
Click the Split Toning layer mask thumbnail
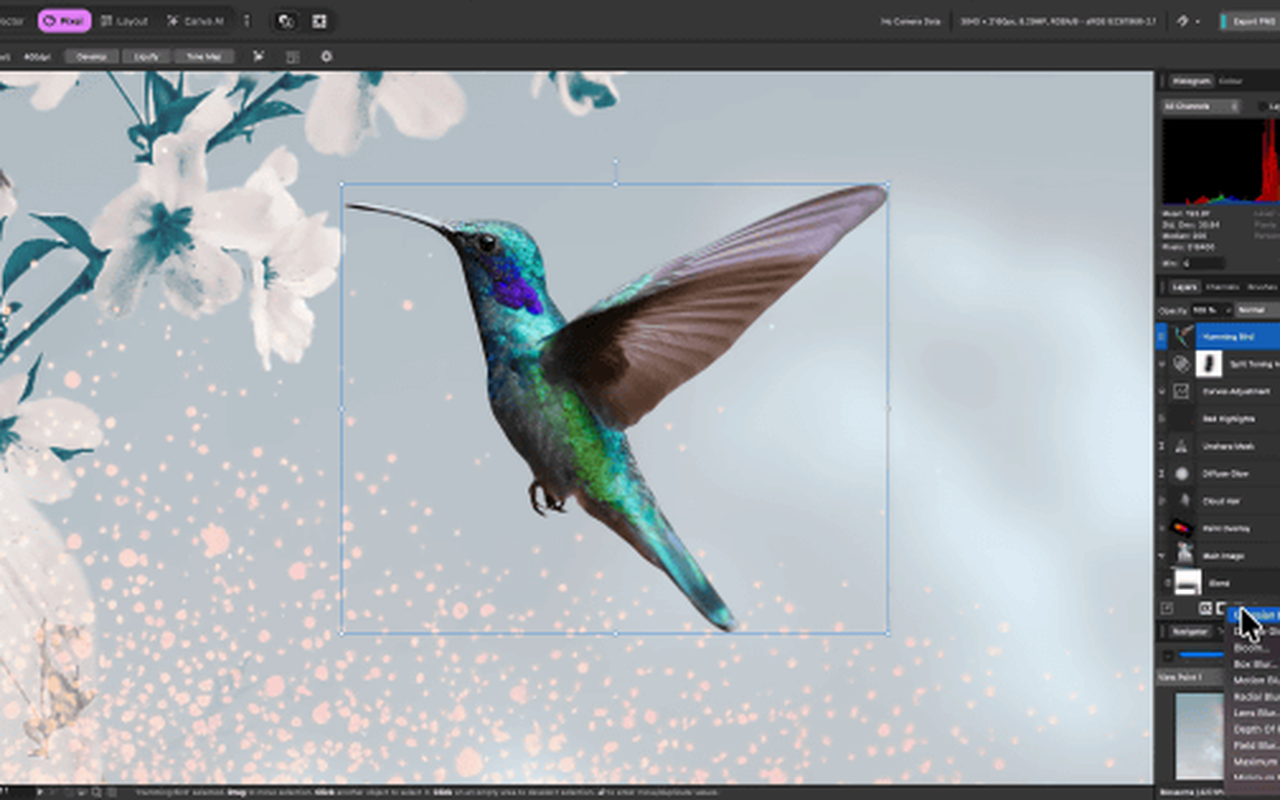point(1210,364)
